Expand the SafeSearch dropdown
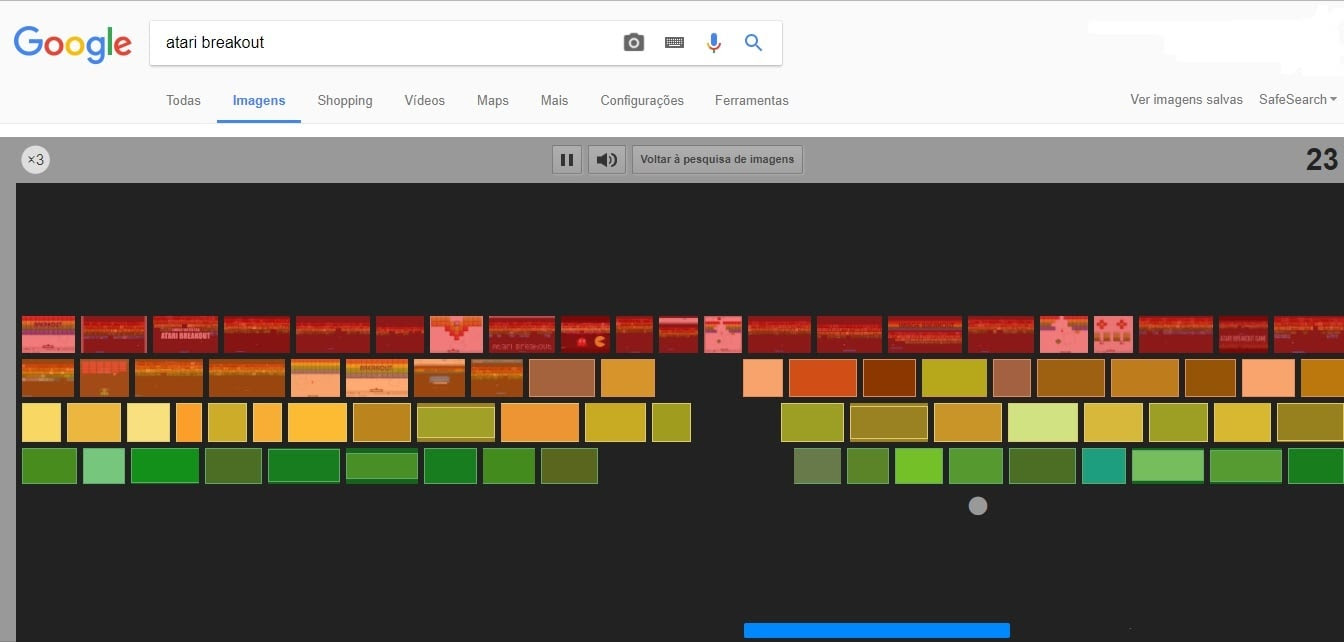The image size is (1344, 642). (x=1298, y=99)
